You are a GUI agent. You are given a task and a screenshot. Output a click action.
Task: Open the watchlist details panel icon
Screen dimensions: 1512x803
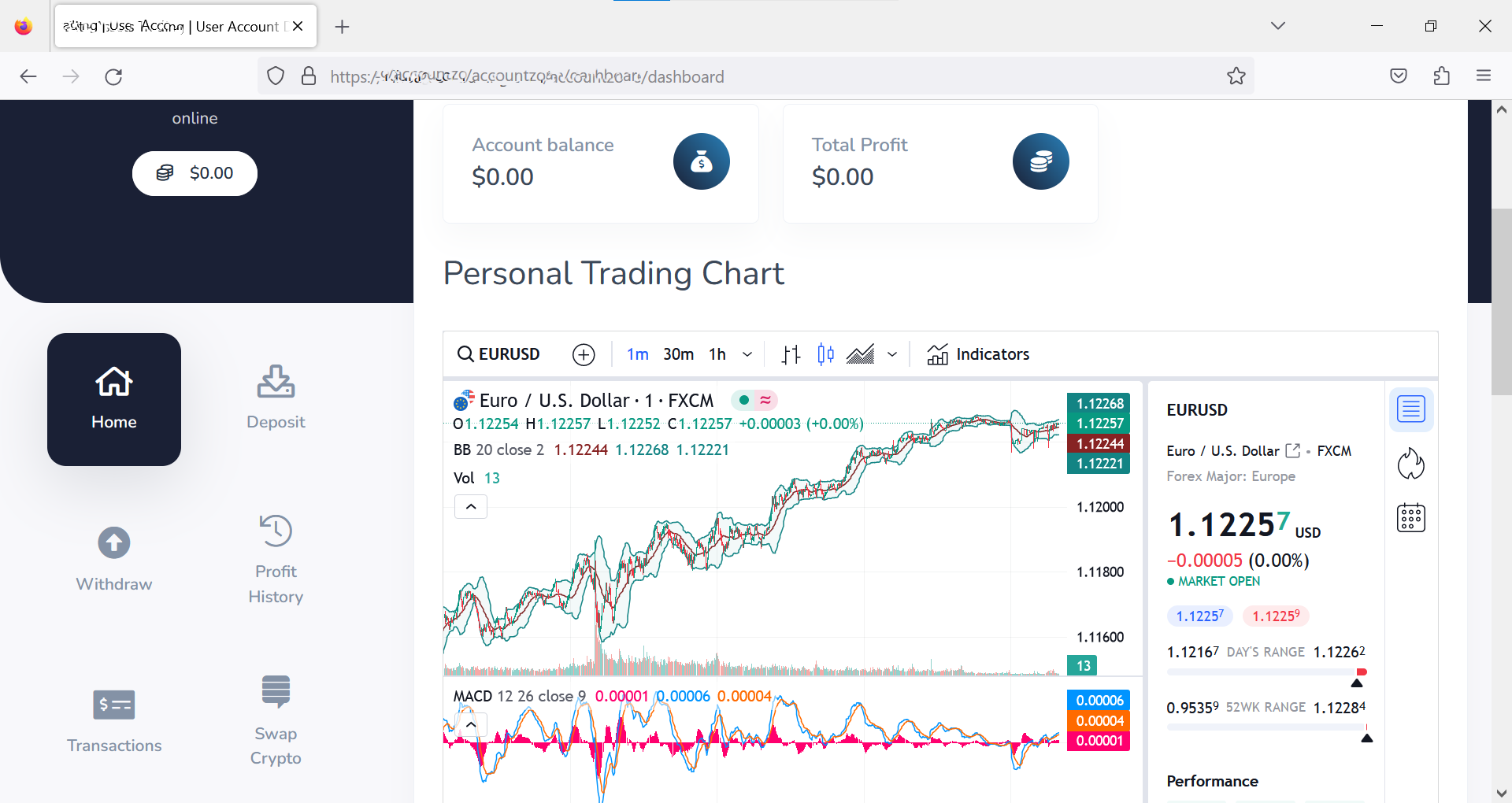[x=1410, y=409]
